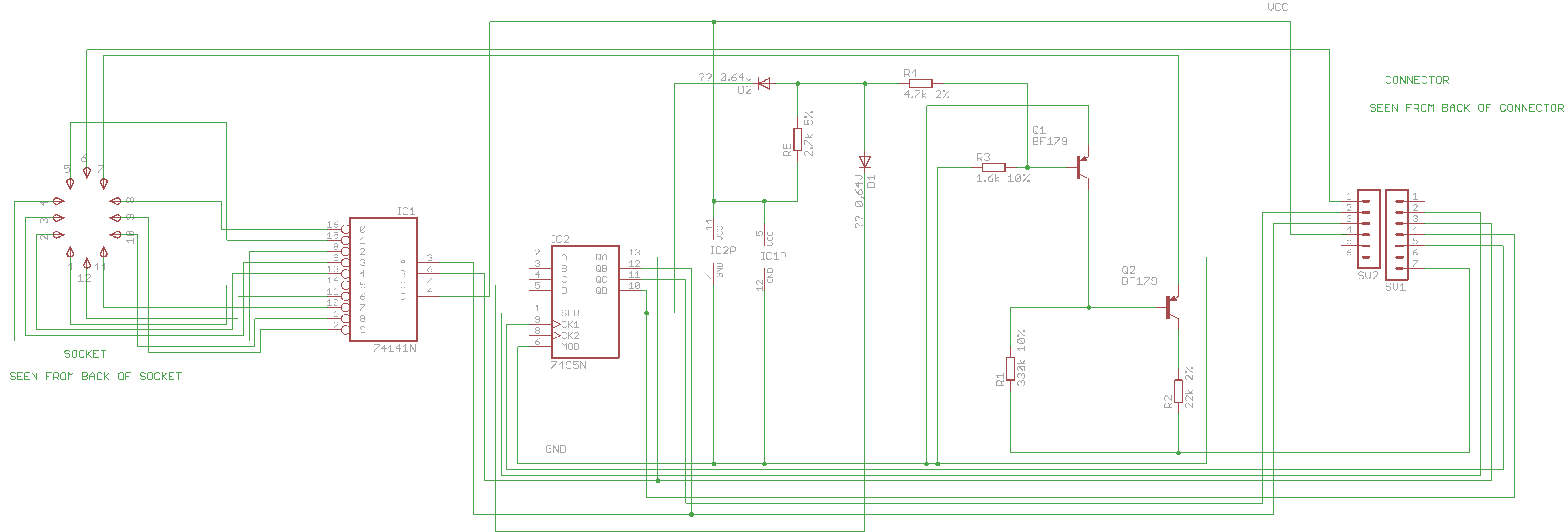Image resolution: width=1568 pixels, height=532 pixels.
Task: Click the SV1 name label
Action: pos(1396,287)
